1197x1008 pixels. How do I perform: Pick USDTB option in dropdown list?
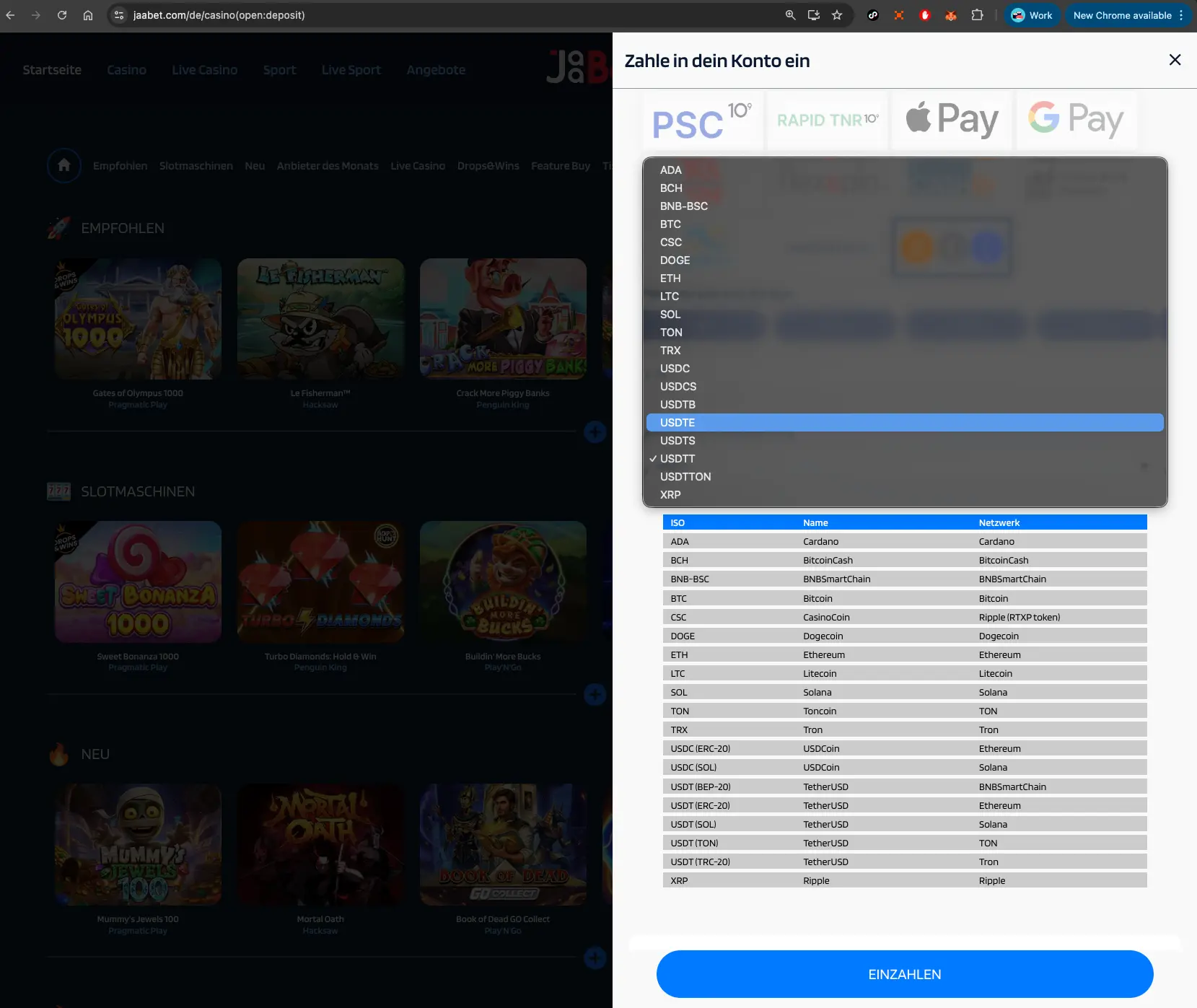(905, 405)
